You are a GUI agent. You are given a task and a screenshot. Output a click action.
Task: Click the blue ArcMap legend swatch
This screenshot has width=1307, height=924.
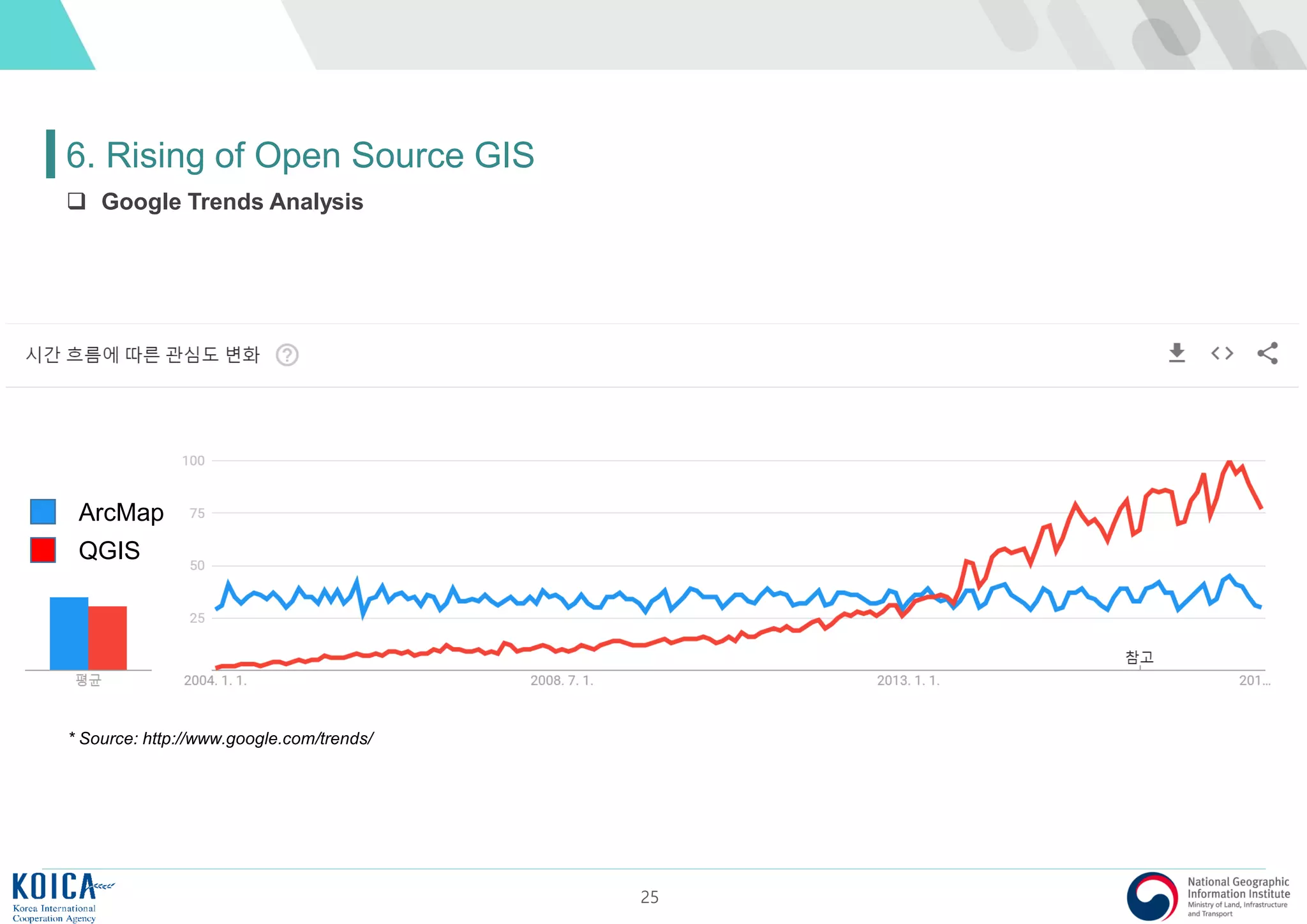pos(43,512)
